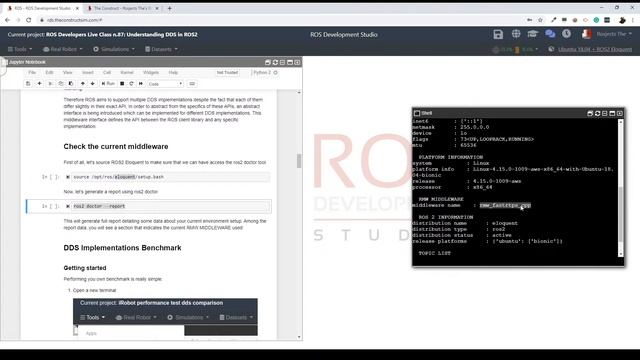This screenshot has width=640, height=360.
Task: Open the Jupyter Cell menu
Action: [x=107, y=72]
